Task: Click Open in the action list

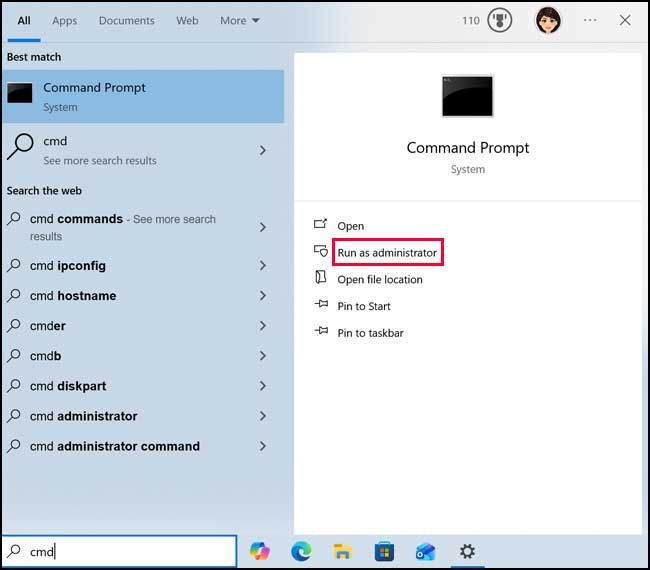Action: [x=350, y=226]
